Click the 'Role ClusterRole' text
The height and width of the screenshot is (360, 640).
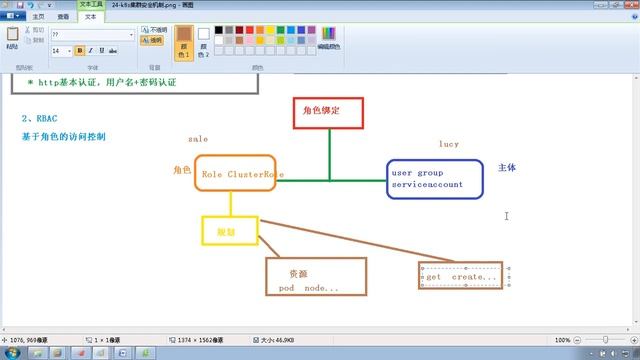click(x=243, y=174)
